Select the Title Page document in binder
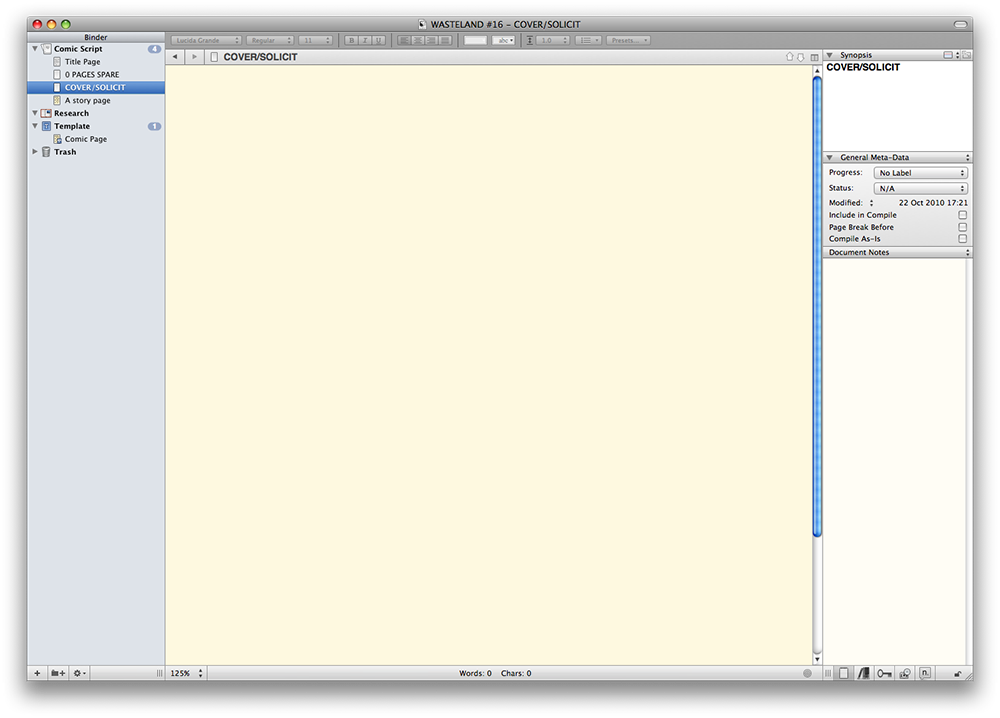Screen dimensions: 1000x718 tap(82, 62)
